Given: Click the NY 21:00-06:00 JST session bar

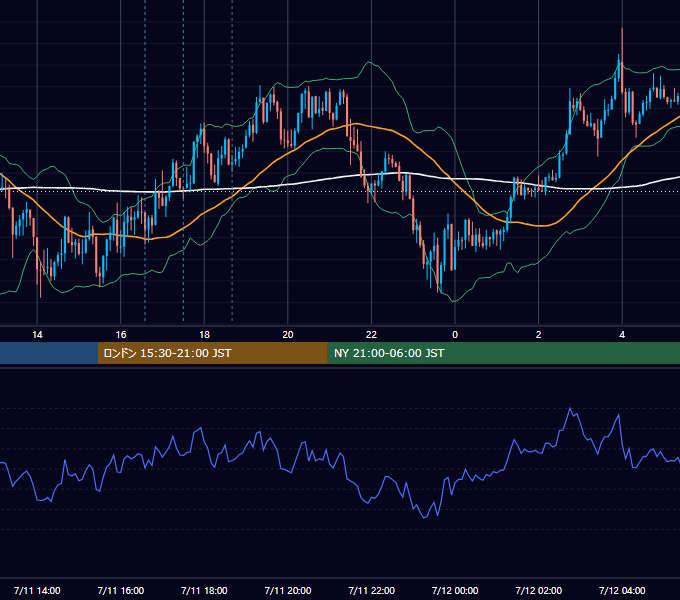Looking at the screenshot, I should tap(503, 353).
